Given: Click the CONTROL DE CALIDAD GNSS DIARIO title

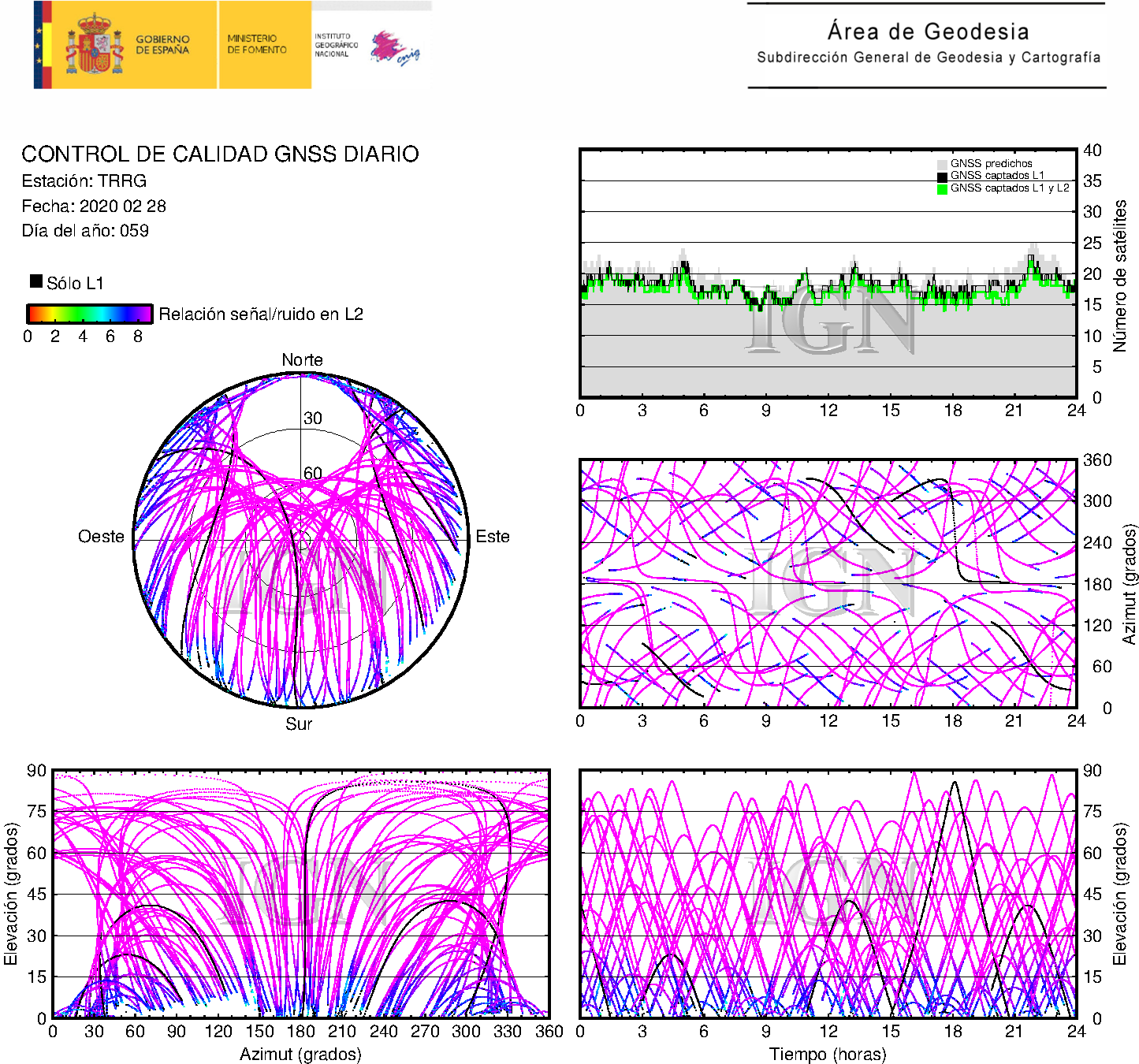Looking at the screenshot, I should (220, 154).
